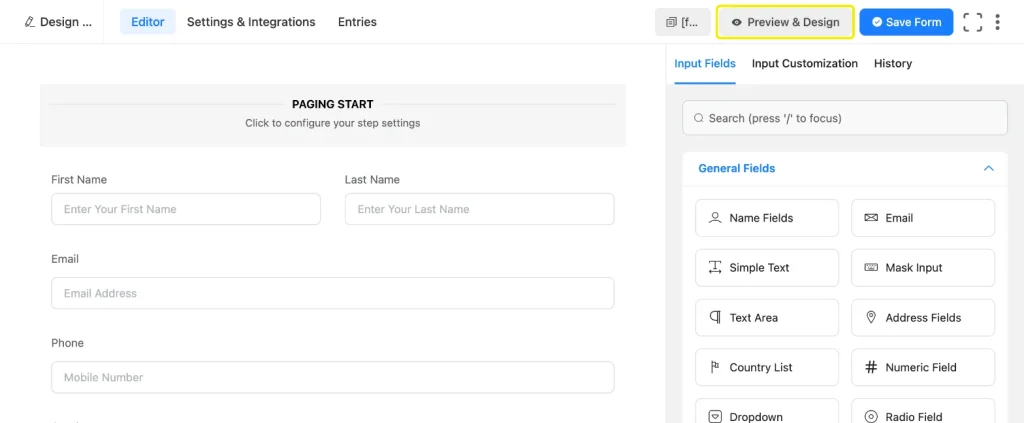Click the eye icon in Preview & Design
Viewport: 1024px width, 423px height.
point(737,22)
